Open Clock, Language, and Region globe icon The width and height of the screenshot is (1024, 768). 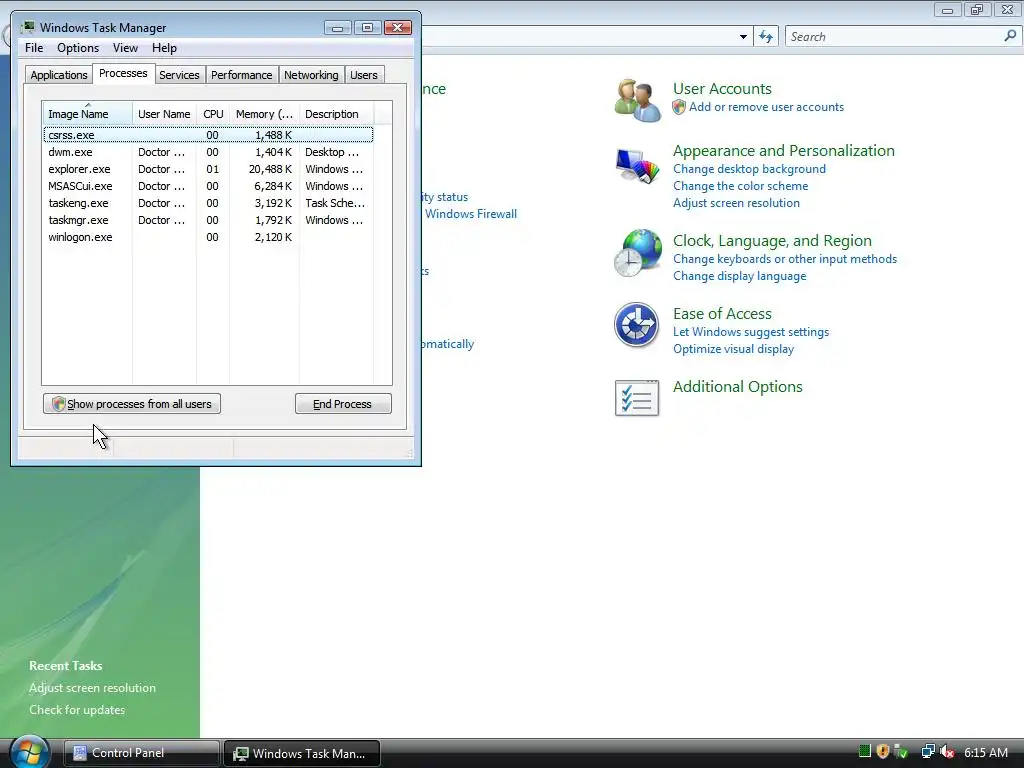[x=637, y=253]
